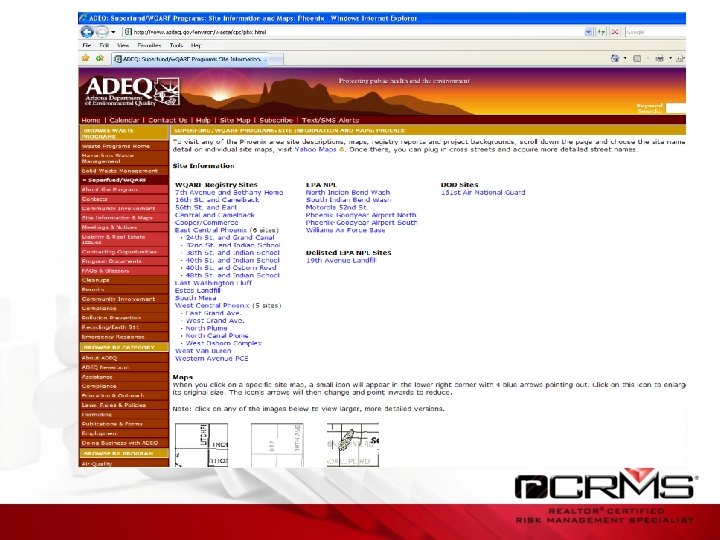Click the first site map thumbnail
The width and height of the screenshot is (720, 540).
[x=201, y=445]
